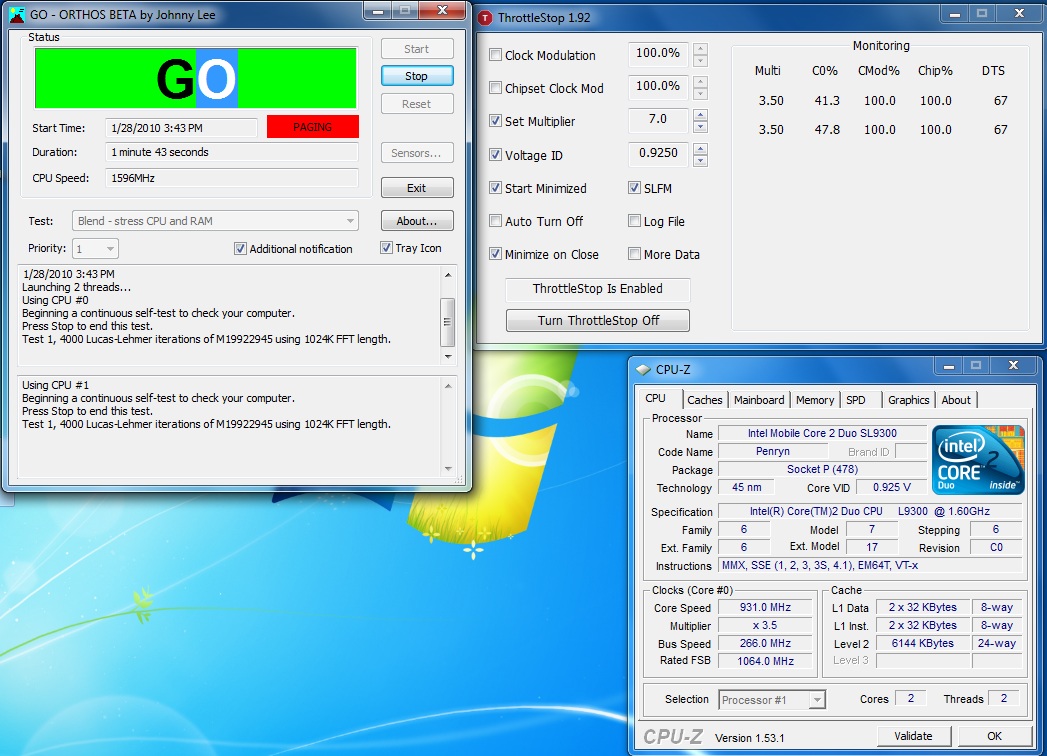The width and height of the screenshot is (1047, 756).
Task: Click the ThrottleStop Is Enabled button
Action: (598, 289)
